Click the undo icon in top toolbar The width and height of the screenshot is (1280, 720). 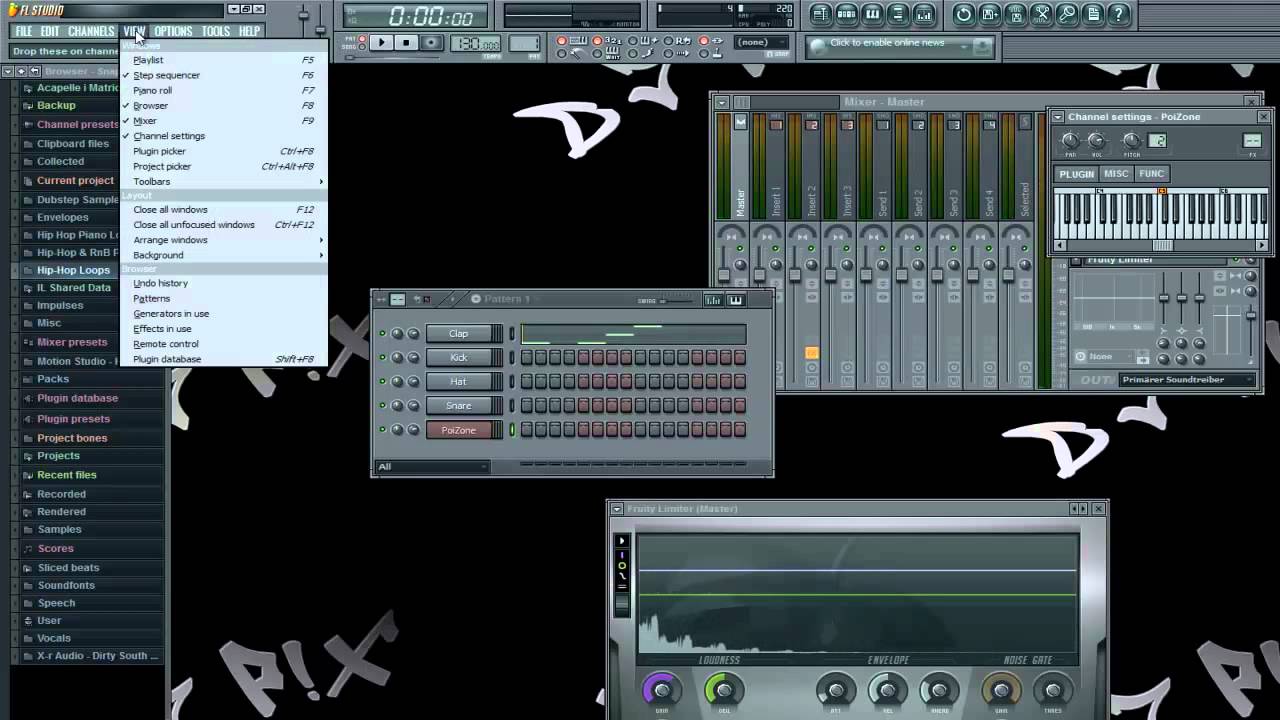(963, 14)
